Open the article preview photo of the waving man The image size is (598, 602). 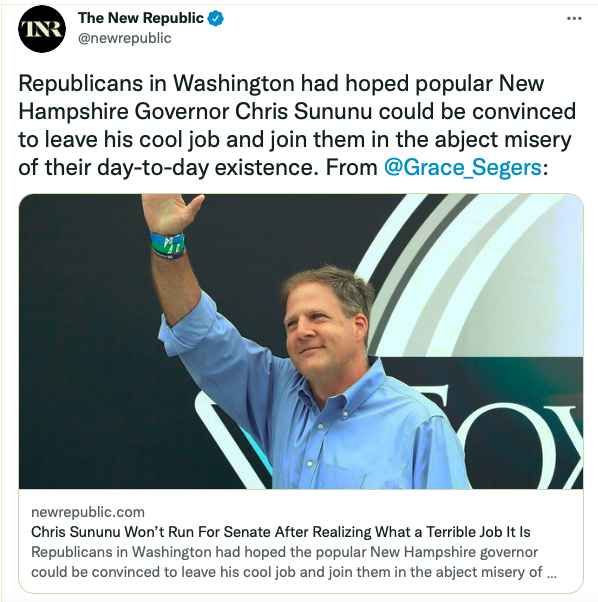[x=301, y=341]
